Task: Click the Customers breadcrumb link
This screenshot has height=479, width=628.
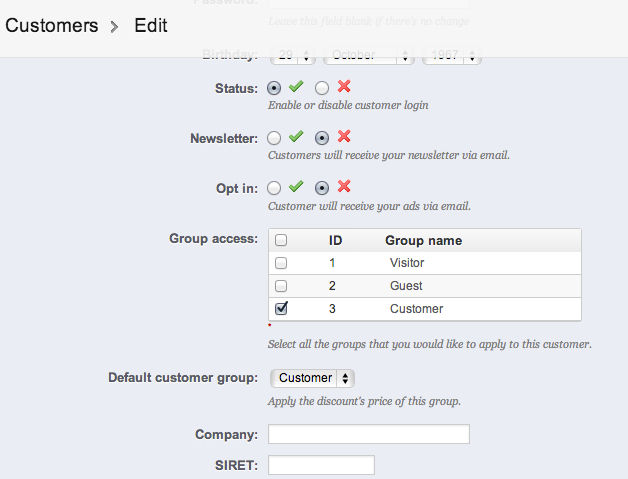Action: (52, 25)
